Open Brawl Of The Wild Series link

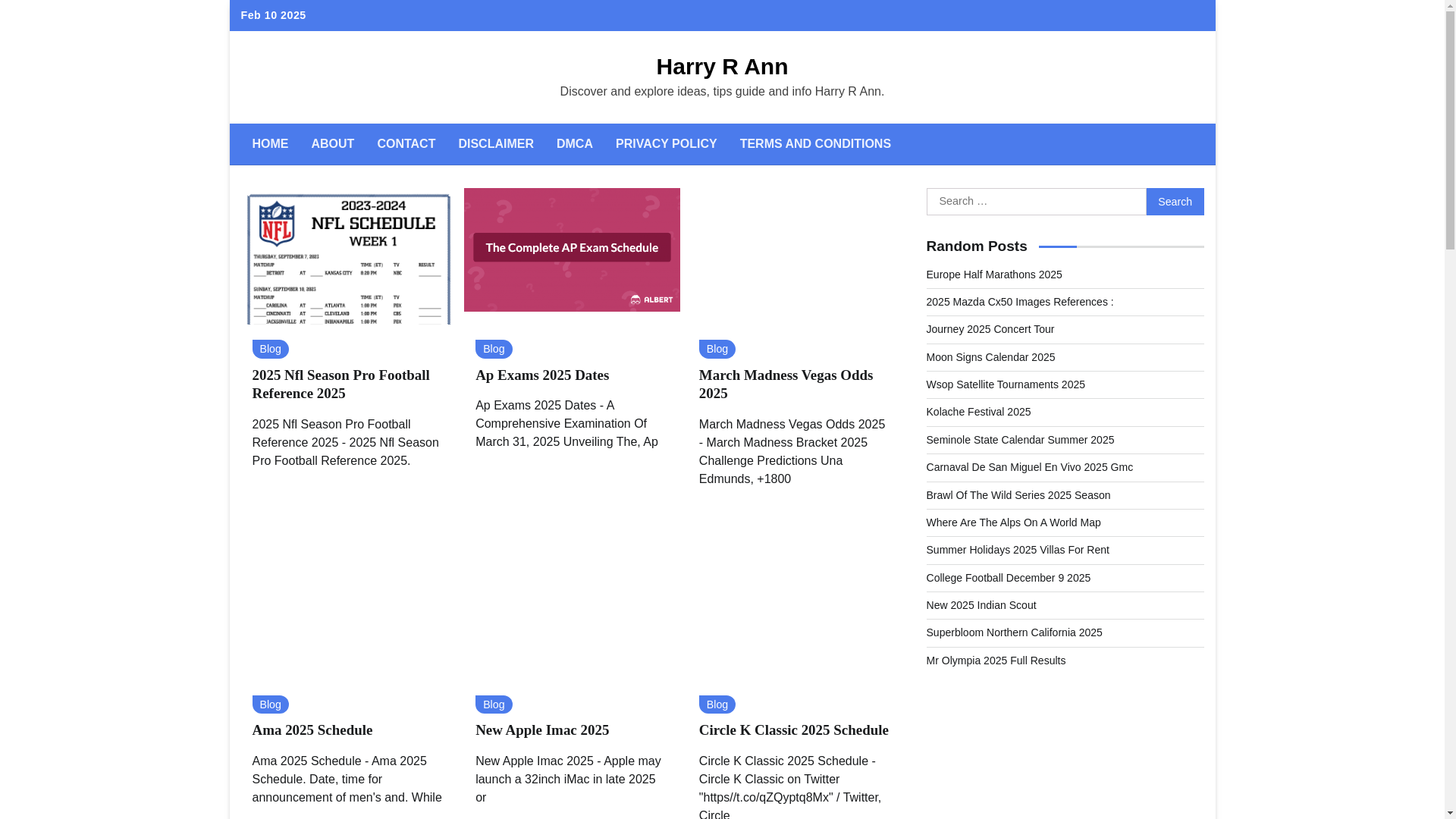click(x=1018, y=495)
